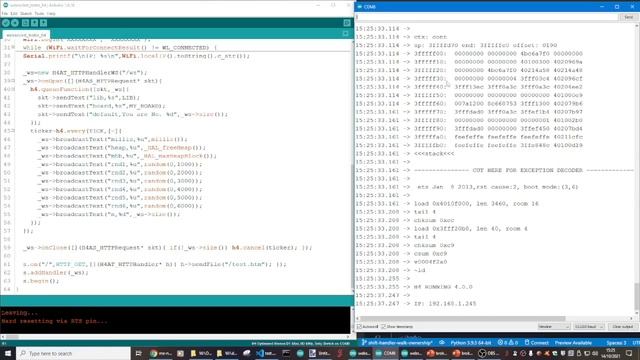
Task: Open the first PowerPoint taskbar item
Action: (437, 353)
